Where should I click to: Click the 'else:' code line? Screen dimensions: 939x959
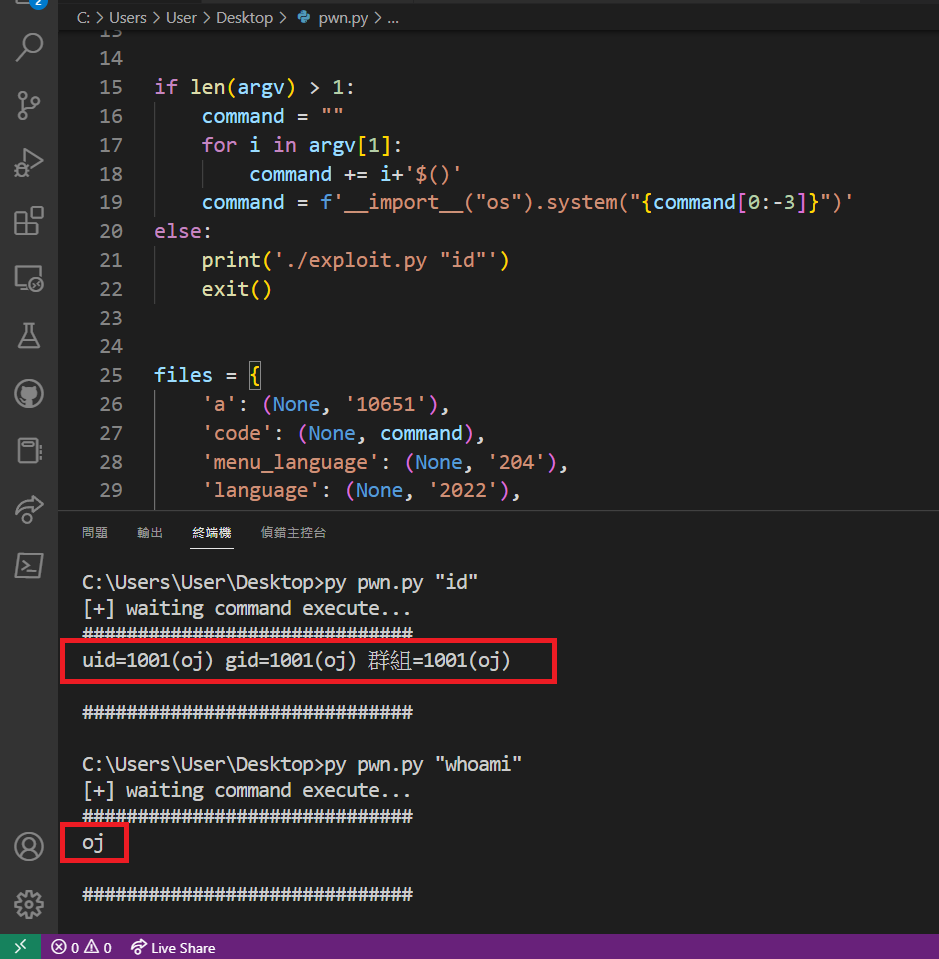click(x=183, y=231)
